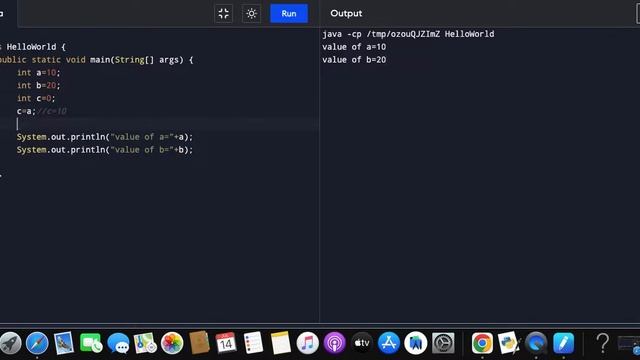
Task: Open Calendar showing 14 in dock
Action: point(226,343)
